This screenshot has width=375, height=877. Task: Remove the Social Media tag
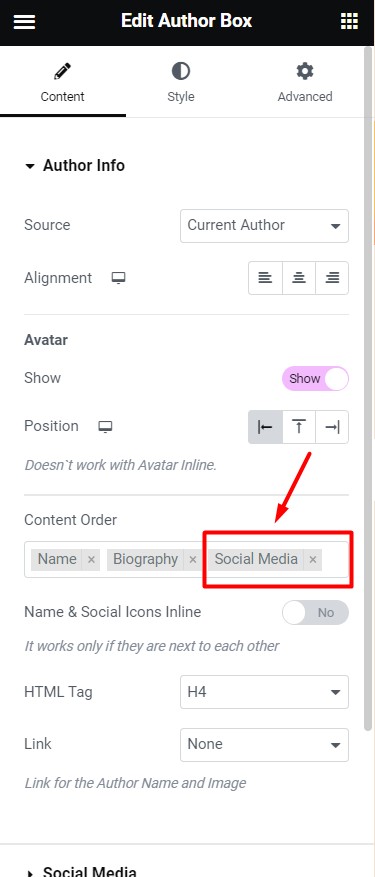click(313, 559)
